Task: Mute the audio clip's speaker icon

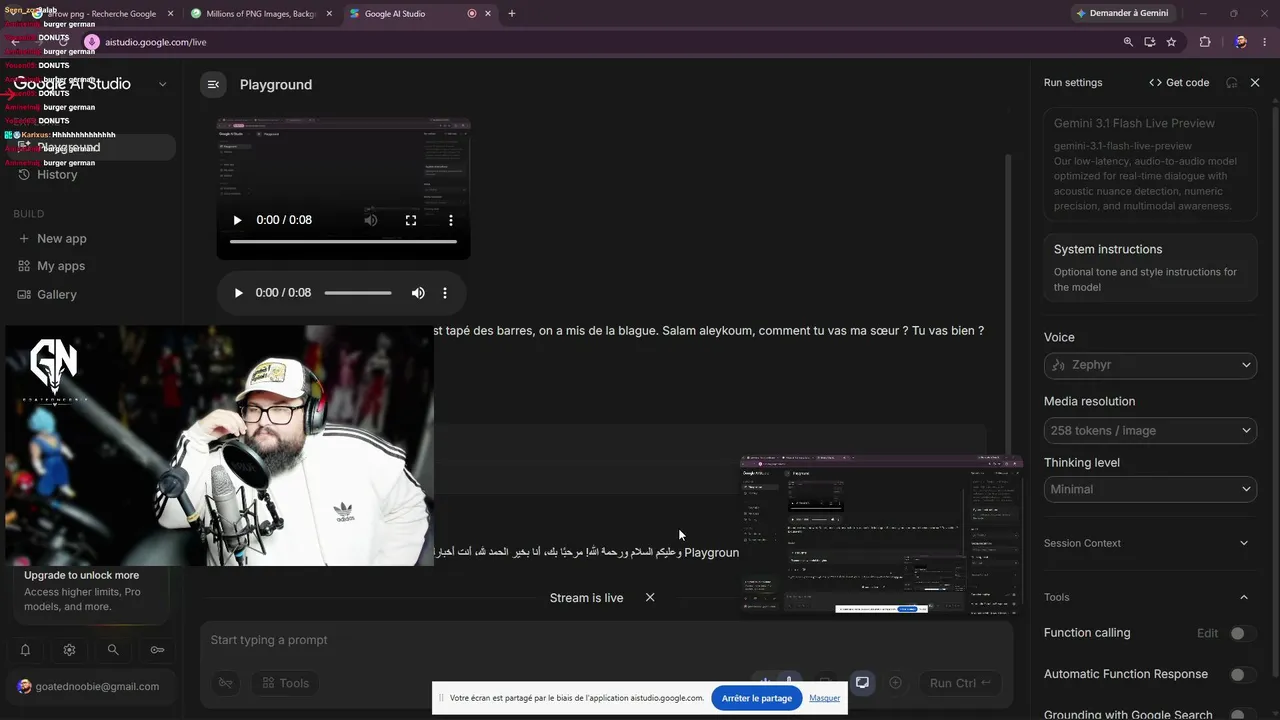Action: pyautogui.click(x=418, y=293)
